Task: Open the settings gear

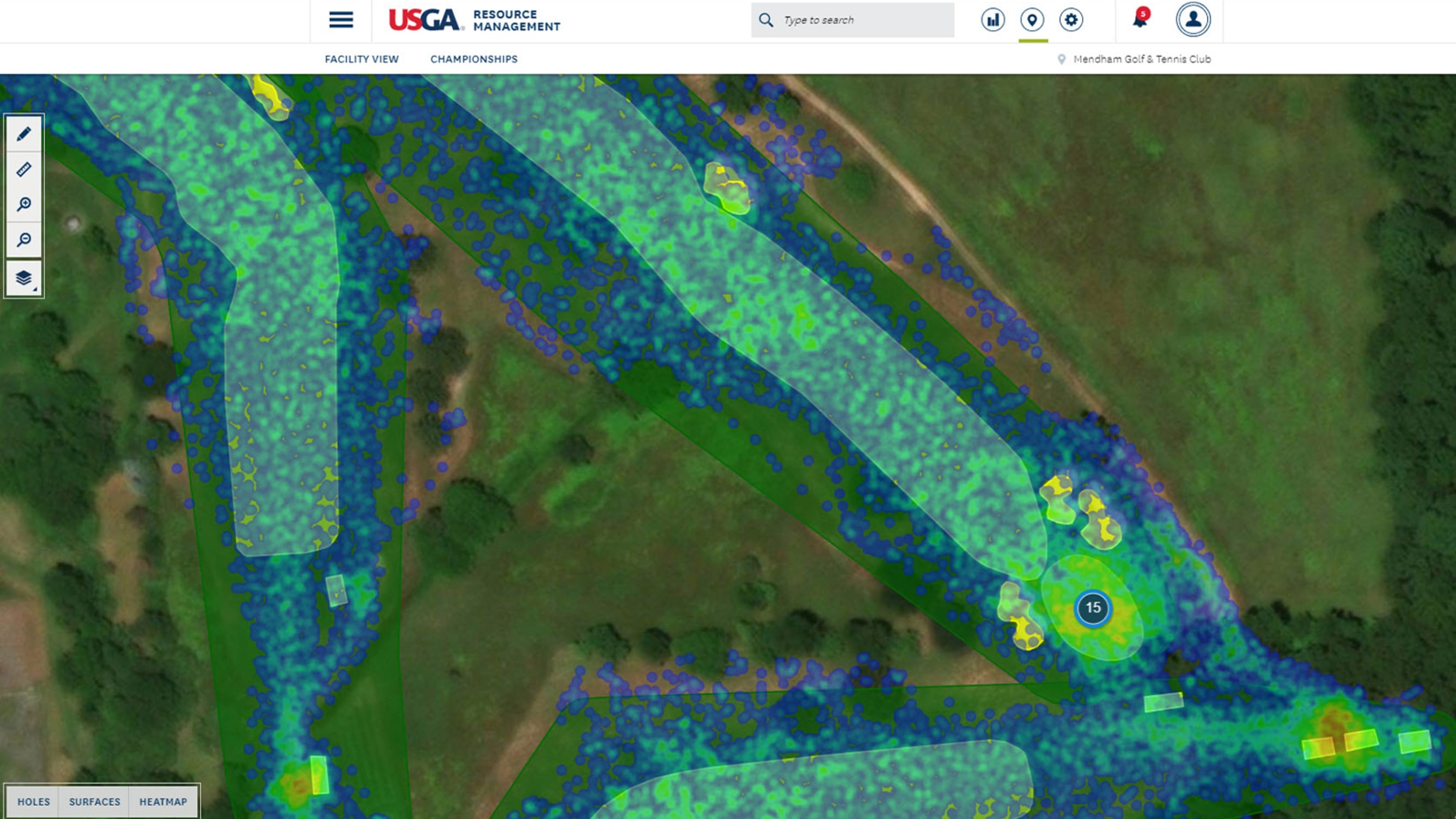Action: click(1071, 20)
